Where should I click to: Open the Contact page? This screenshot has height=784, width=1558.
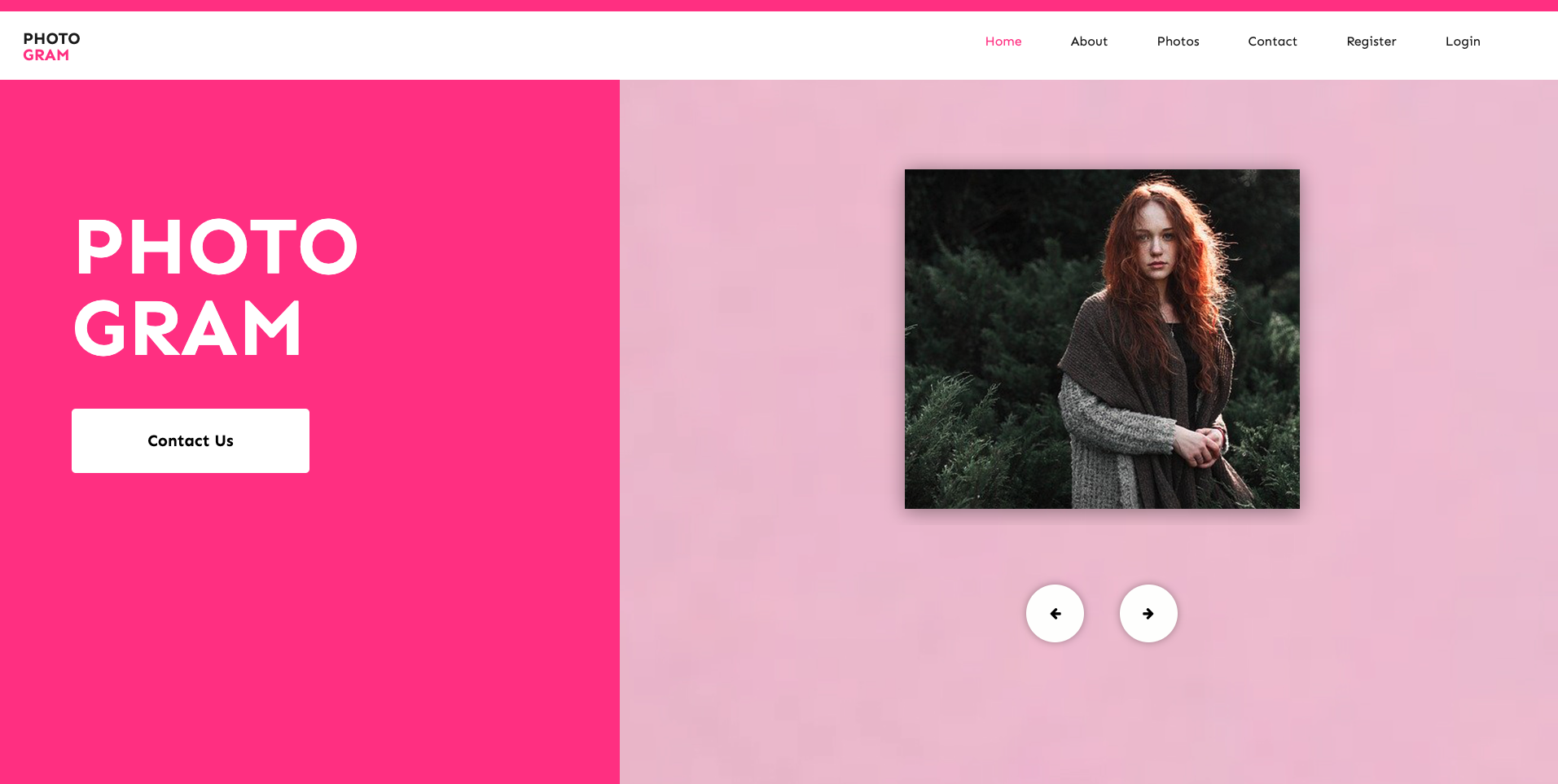[x=1271, y=41]
